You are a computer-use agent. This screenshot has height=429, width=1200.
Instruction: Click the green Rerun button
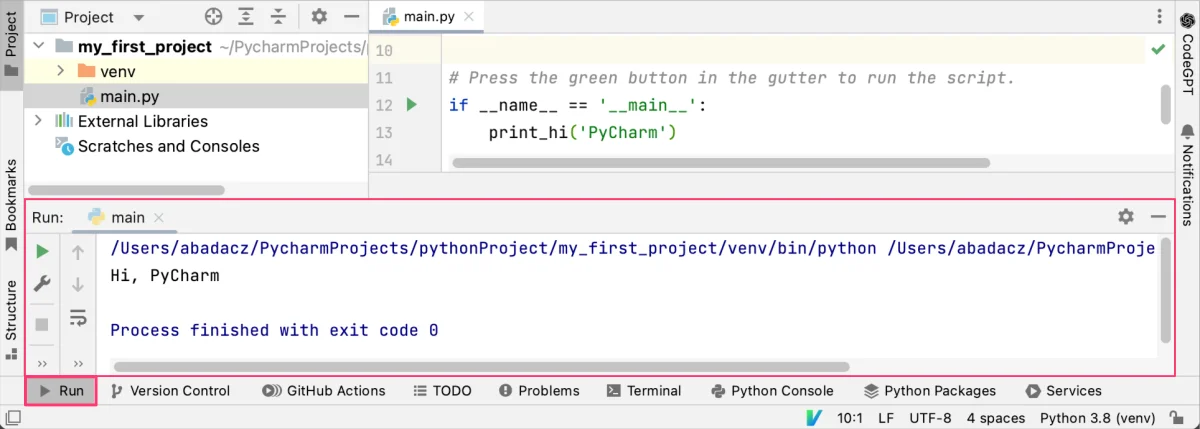[42, 252]
